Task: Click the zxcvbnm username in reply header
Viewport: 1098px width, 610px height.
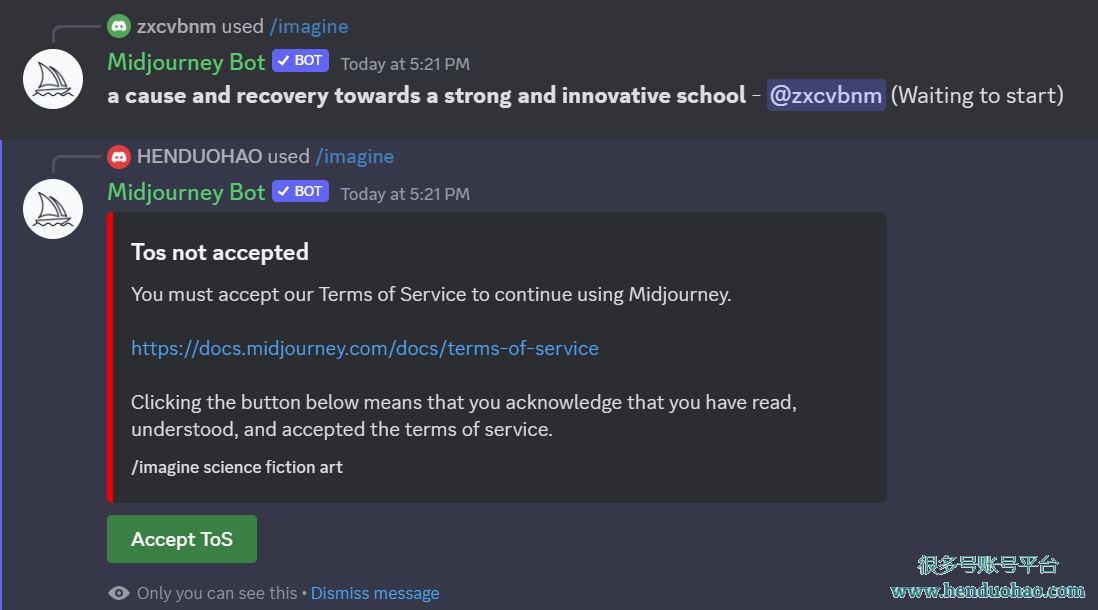Action: [176, 27]
